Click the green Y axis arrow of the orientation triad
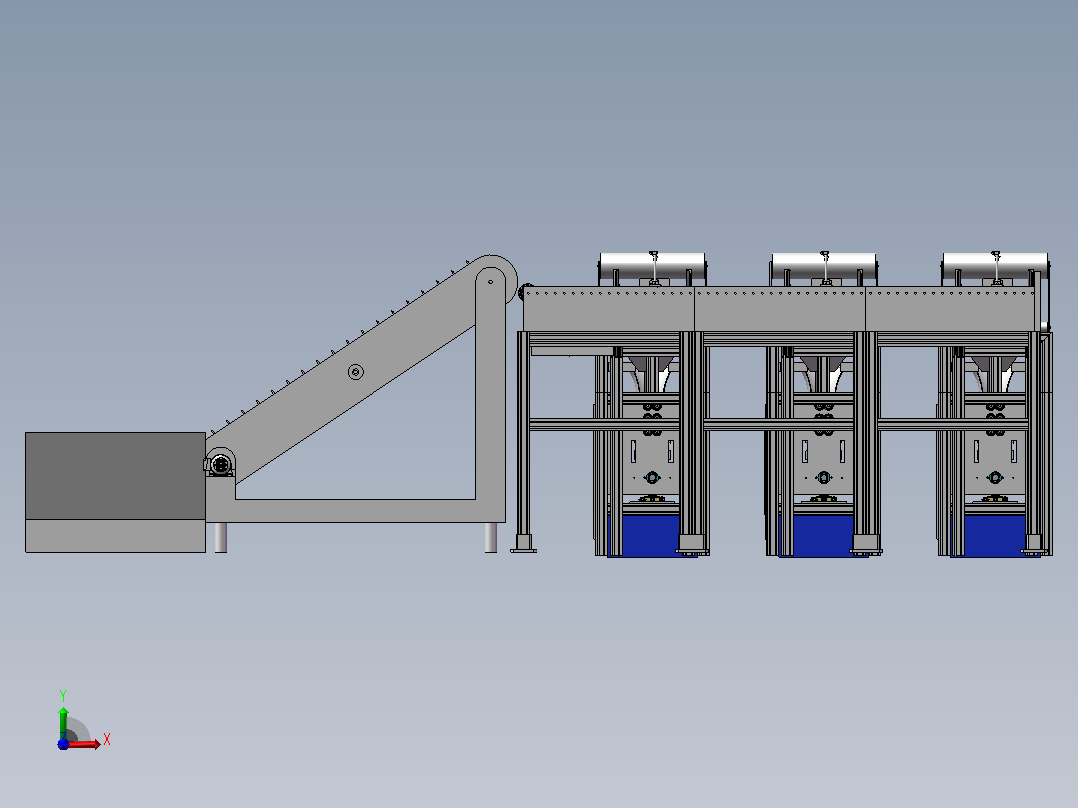 tap(63, 722)
